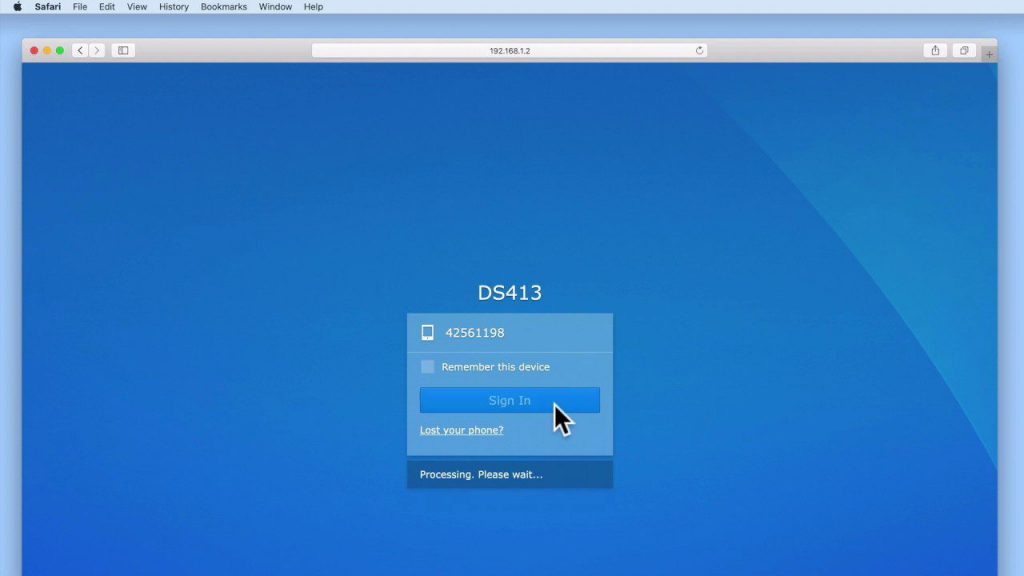The image size is (1024, 576).
Task: Open the Help menu
Action: click(313, 7)
